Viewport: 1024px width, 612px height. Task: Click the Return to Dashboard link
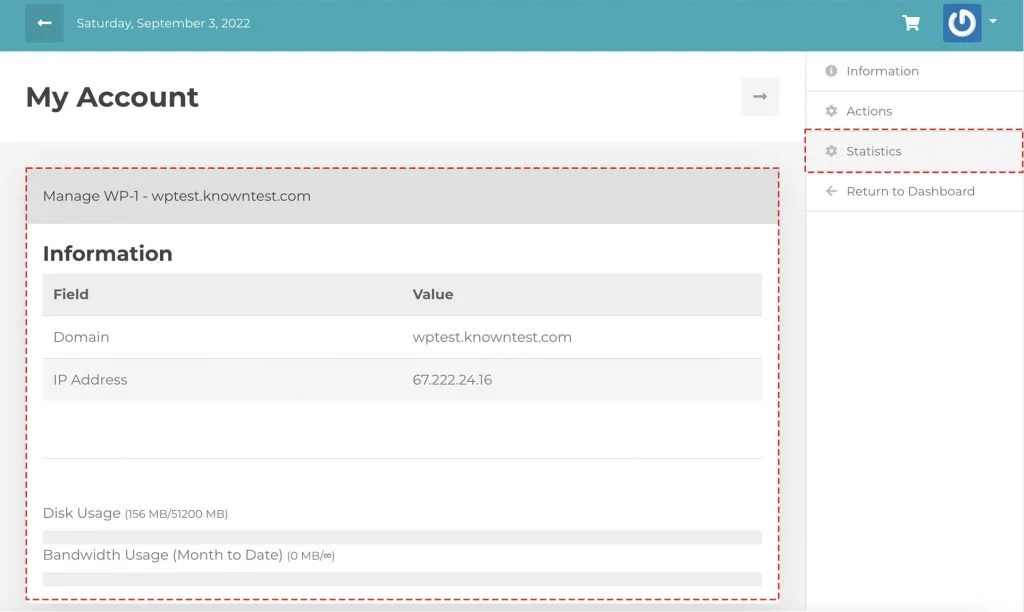(x=911, y=190)
